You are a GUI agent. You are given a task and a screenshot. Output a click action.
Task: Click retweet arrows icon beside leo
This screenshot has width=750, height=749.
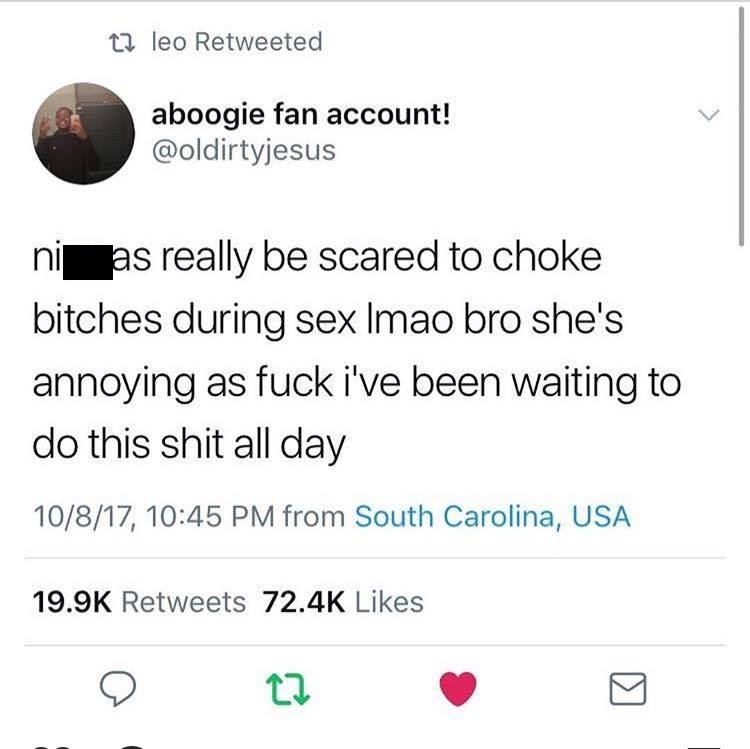click(x=122, y=42)
